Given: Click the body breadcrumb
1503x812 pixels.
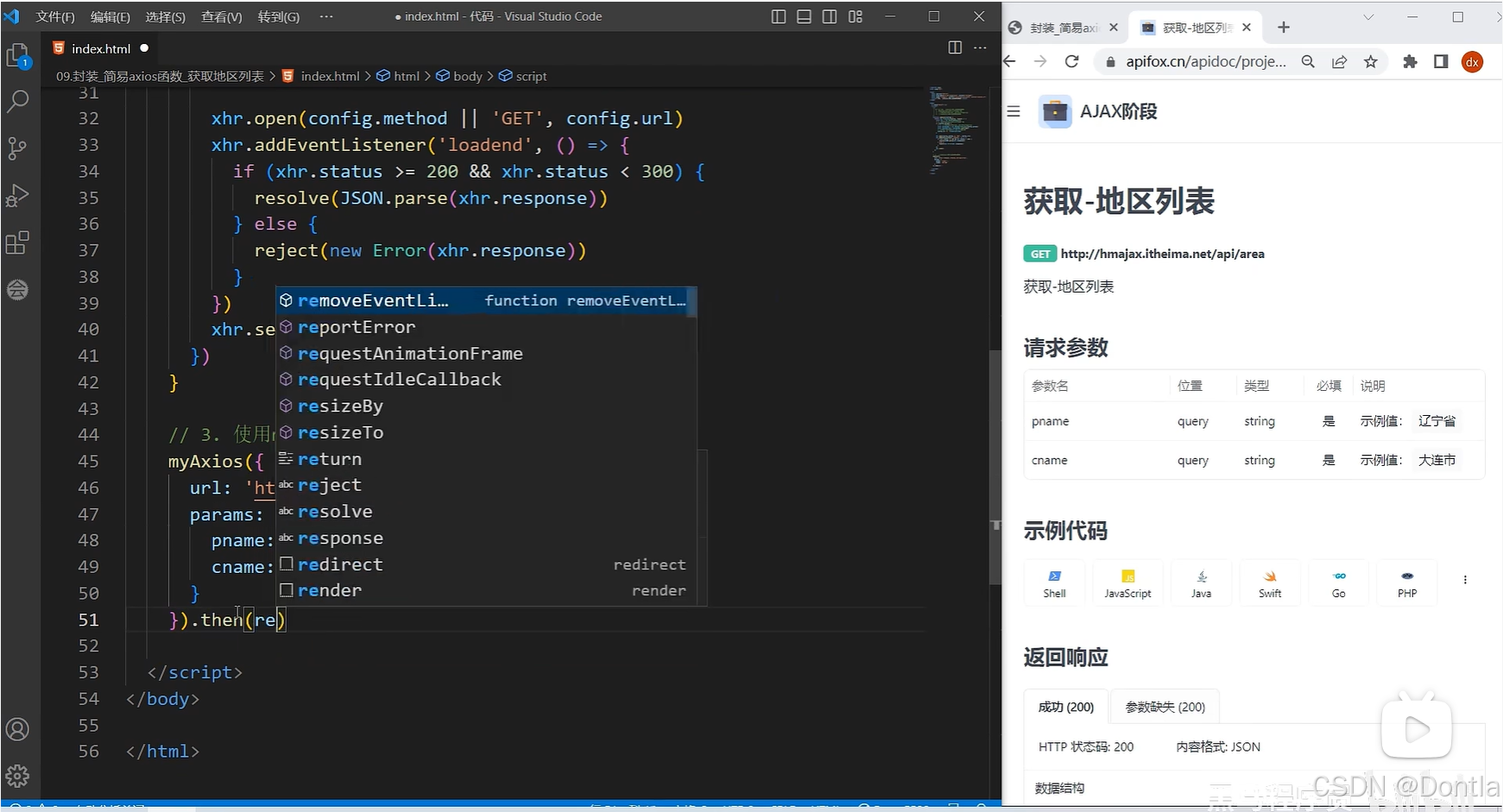Looking at the screenshot, I should tap(459, 76).
